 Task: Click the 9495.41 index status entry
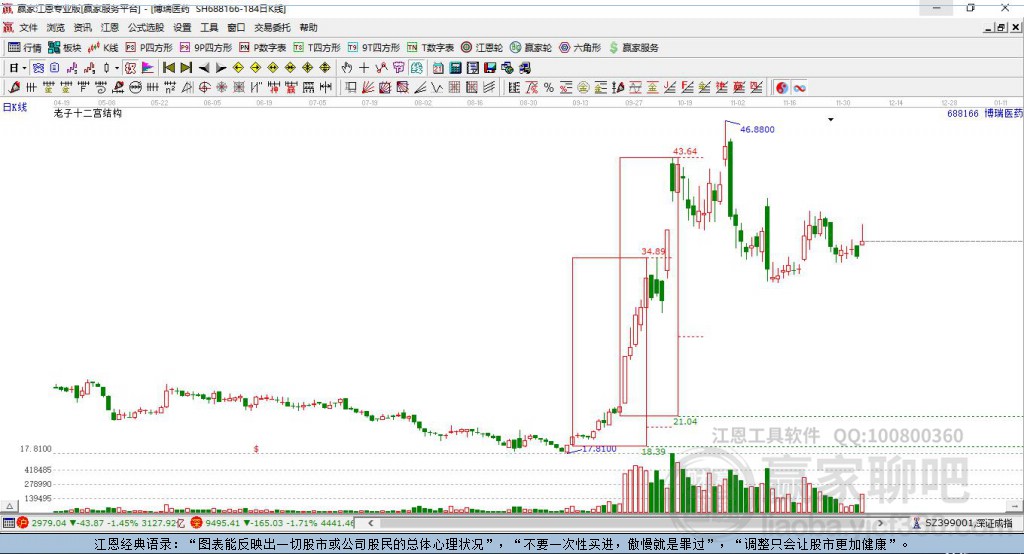272,523
